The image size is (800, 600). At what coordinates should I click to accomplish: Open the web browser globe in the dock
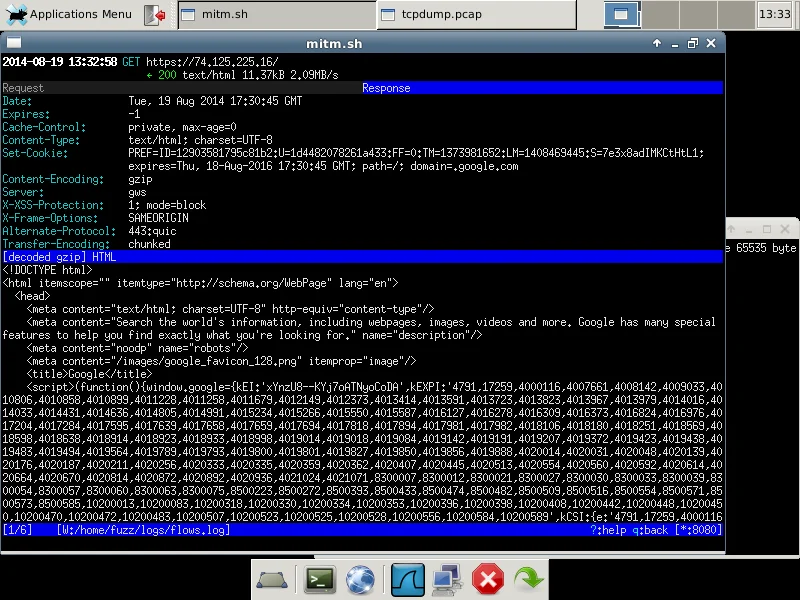[x=361, y=580]
